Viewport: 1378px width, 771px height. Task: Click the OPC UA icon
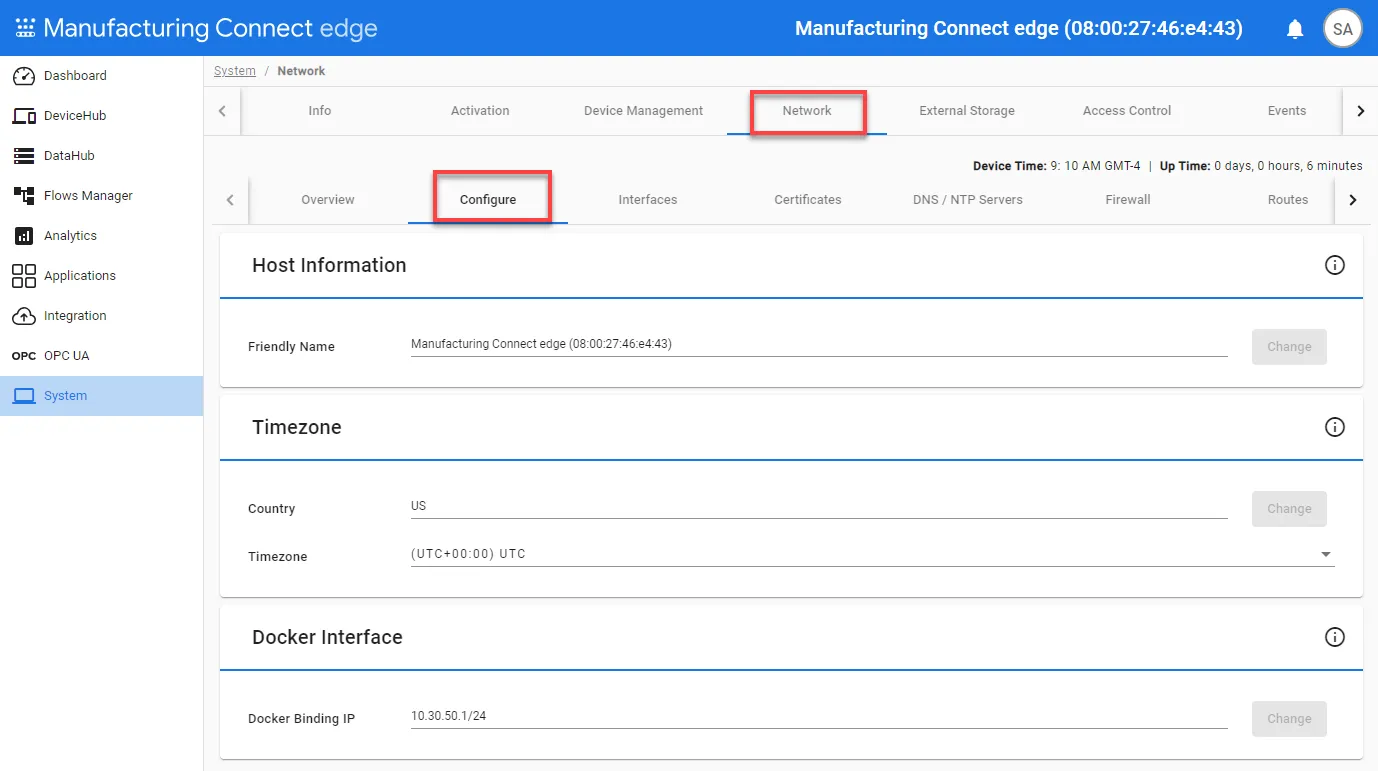24,356
